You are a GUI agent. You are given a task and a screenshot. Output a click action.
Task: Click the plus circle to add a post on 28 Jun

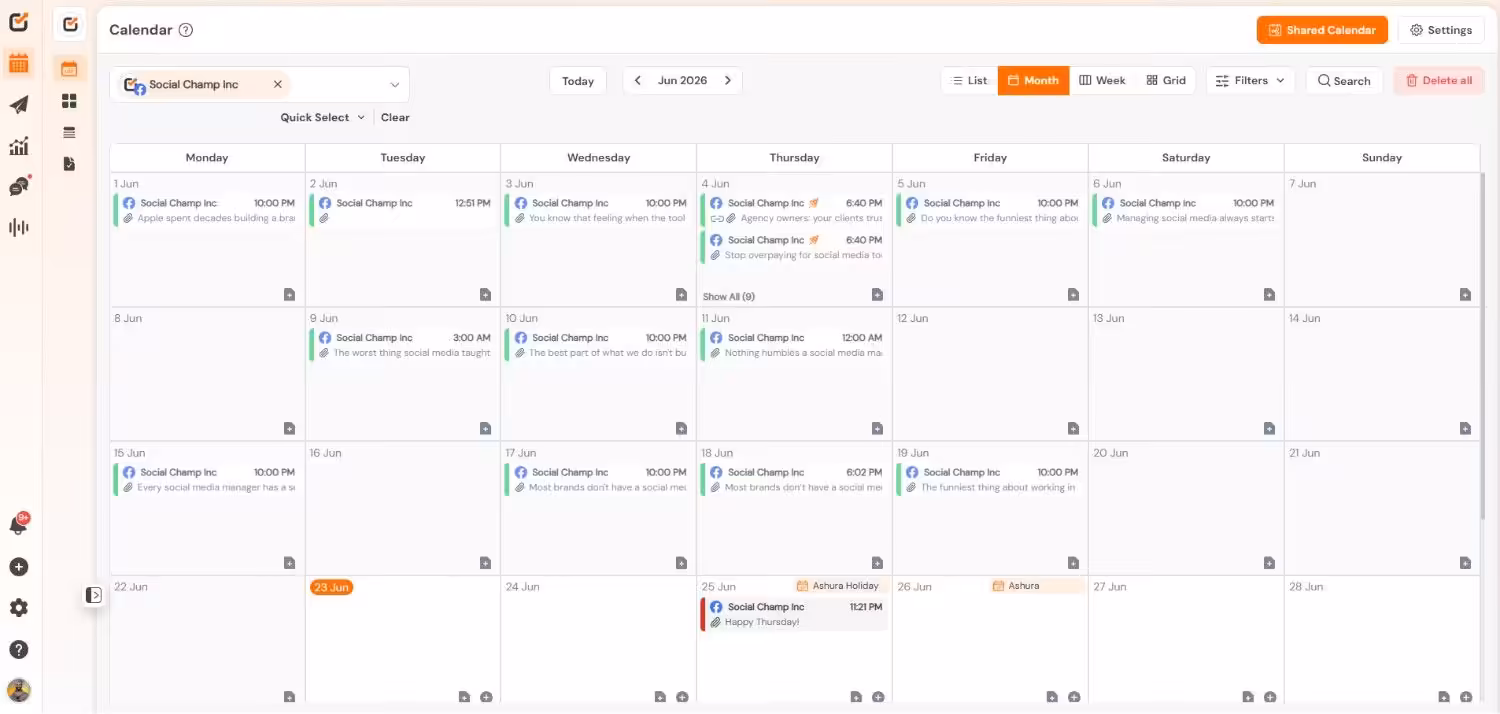point(1466,697)
